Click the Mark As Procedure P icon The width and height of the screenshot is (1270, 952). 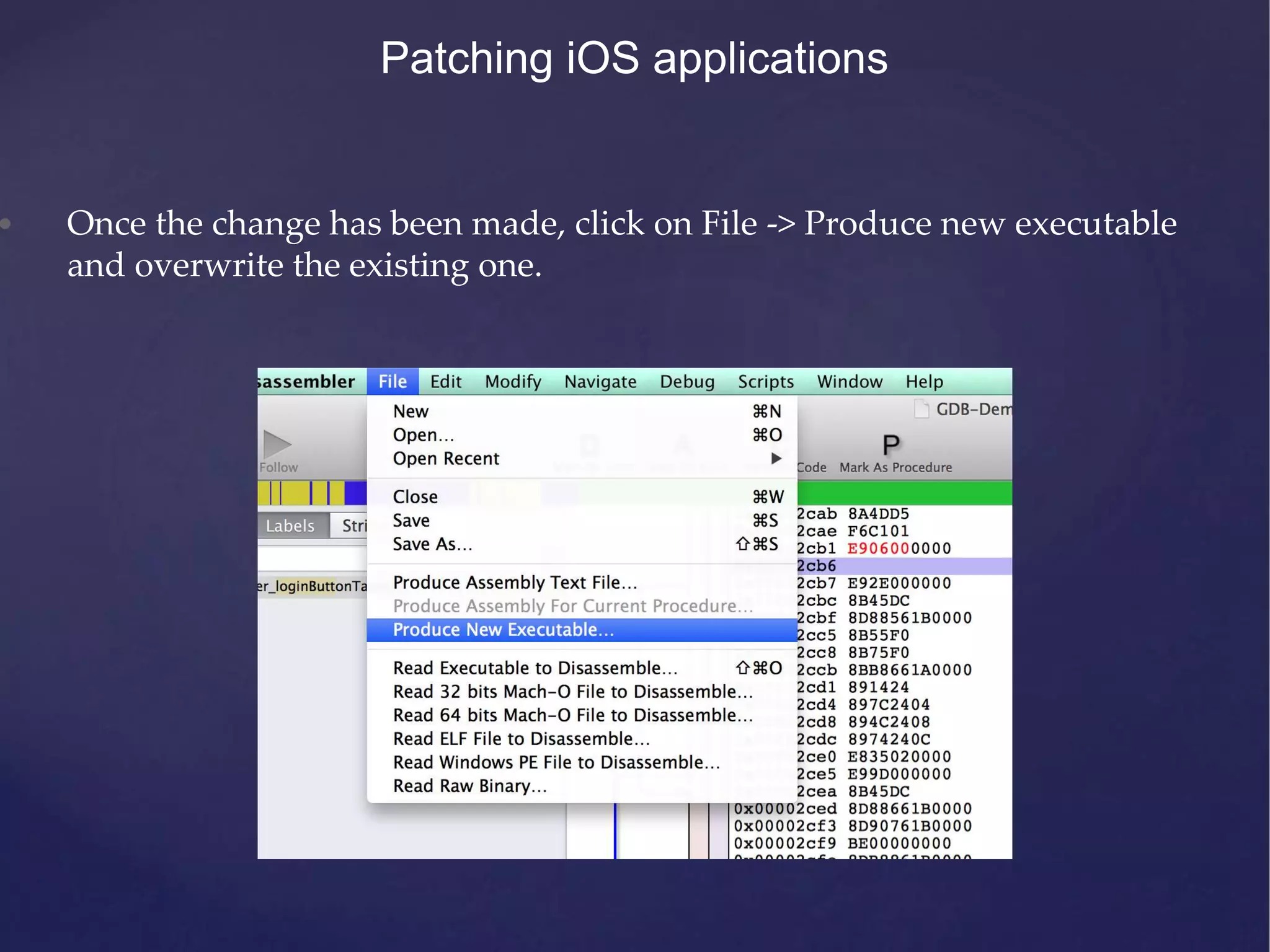click(891, 445)
